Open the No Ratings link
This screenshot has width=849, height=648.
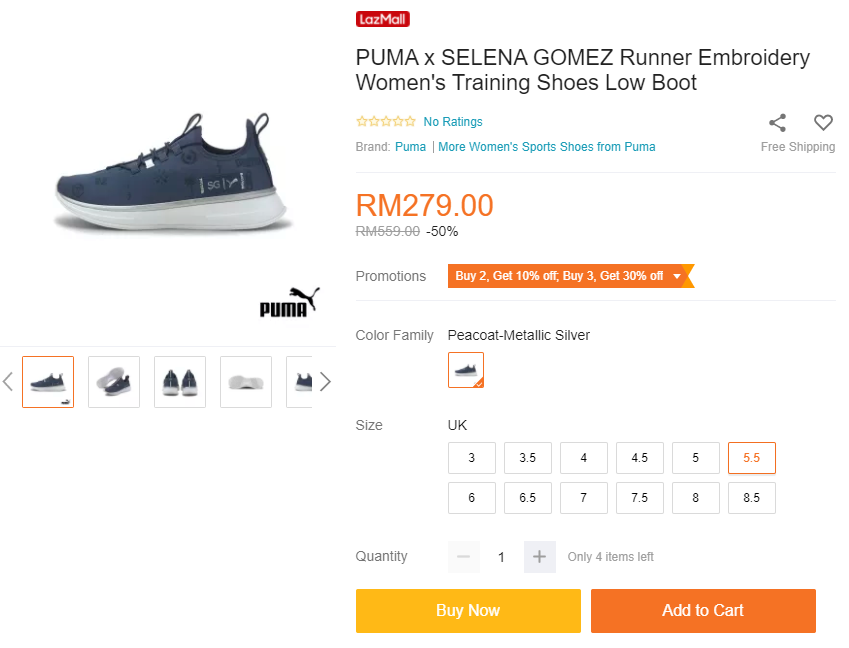453,122
